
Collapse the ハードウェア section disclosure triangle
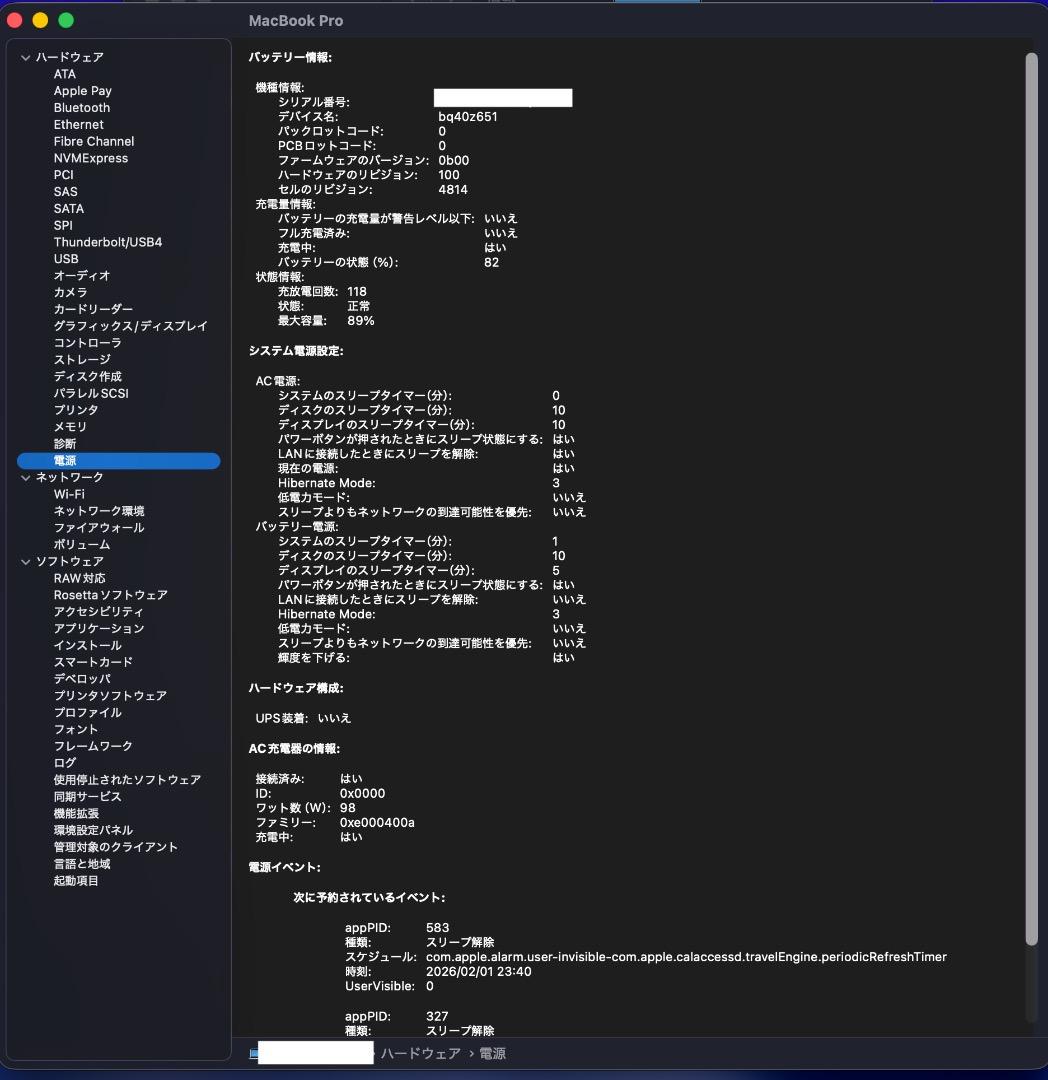click(x=25, y=58)
